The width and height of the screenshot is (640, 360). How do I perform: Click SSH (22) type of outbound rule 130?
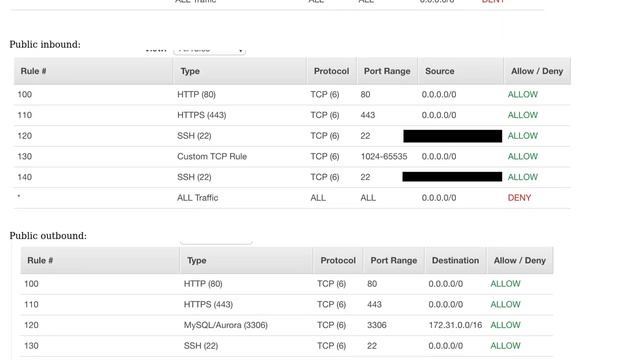tap(201, 346)
